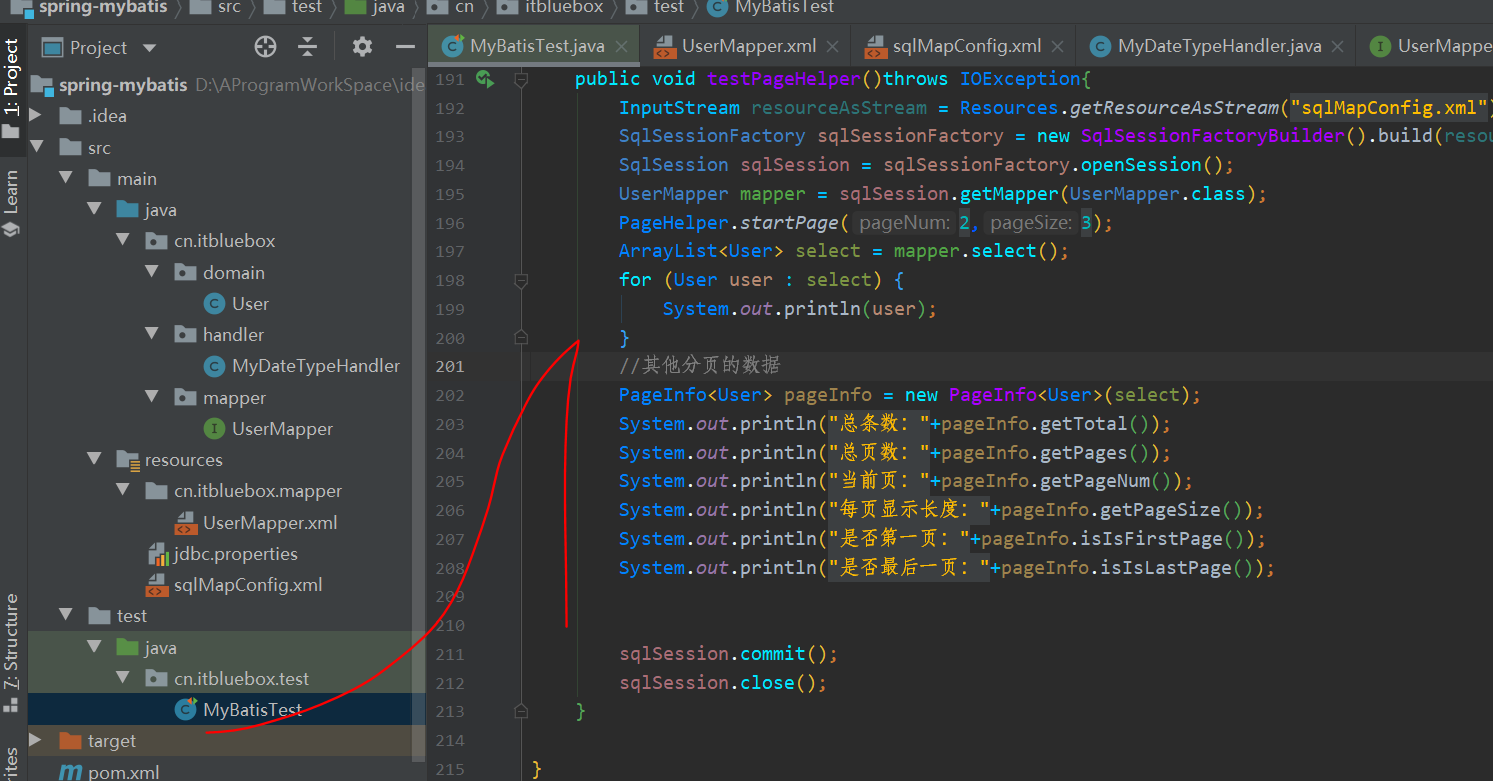Collapse the src folder
The height and width of the screenshot is (781, 1493).
coord(38,147)
